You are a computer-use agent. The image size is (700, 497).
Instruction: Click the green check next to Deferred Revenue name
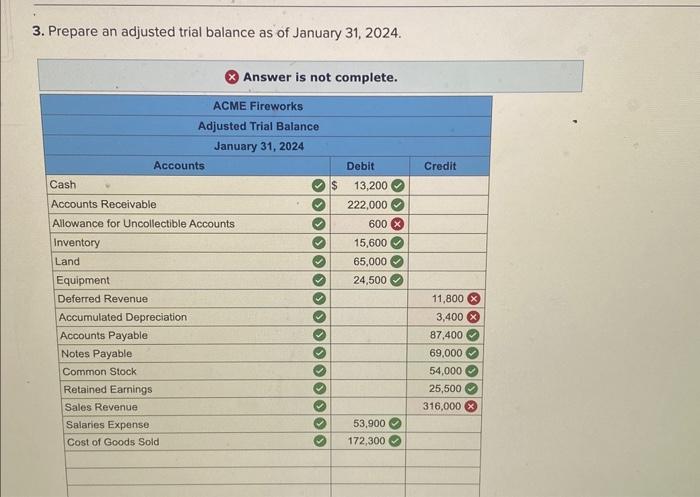(318, 298)
